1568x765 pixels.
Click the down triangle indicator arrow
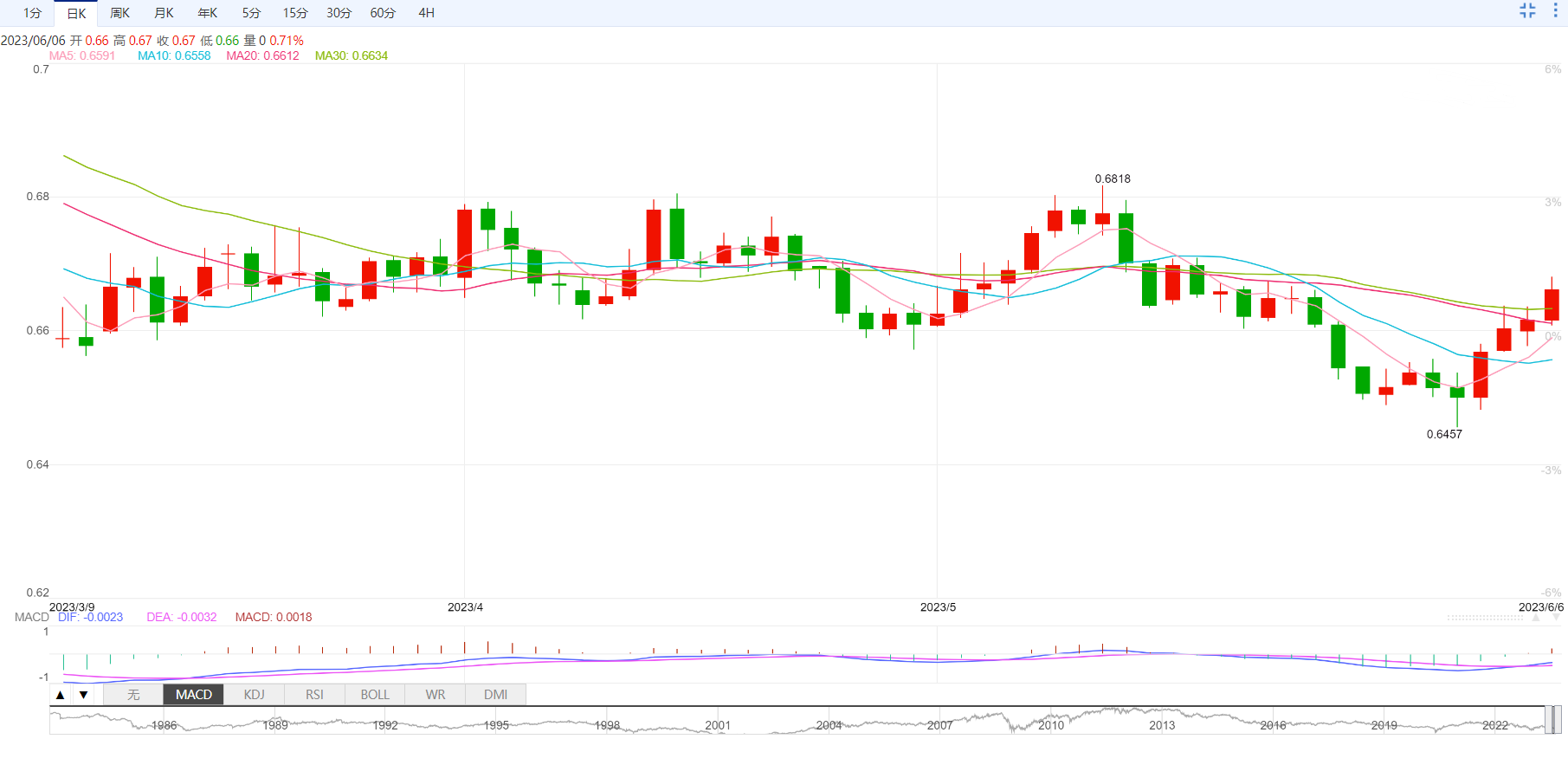[83, 695]
